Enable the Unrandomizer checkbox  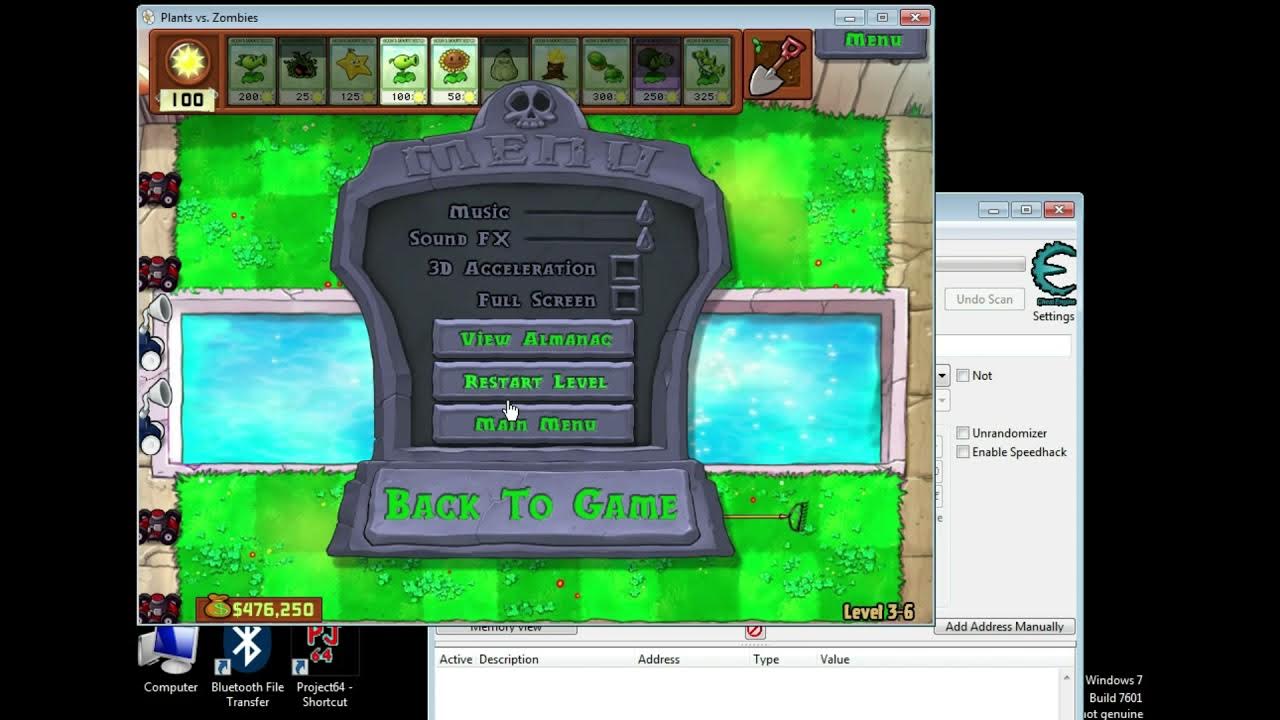click(963, 433)
